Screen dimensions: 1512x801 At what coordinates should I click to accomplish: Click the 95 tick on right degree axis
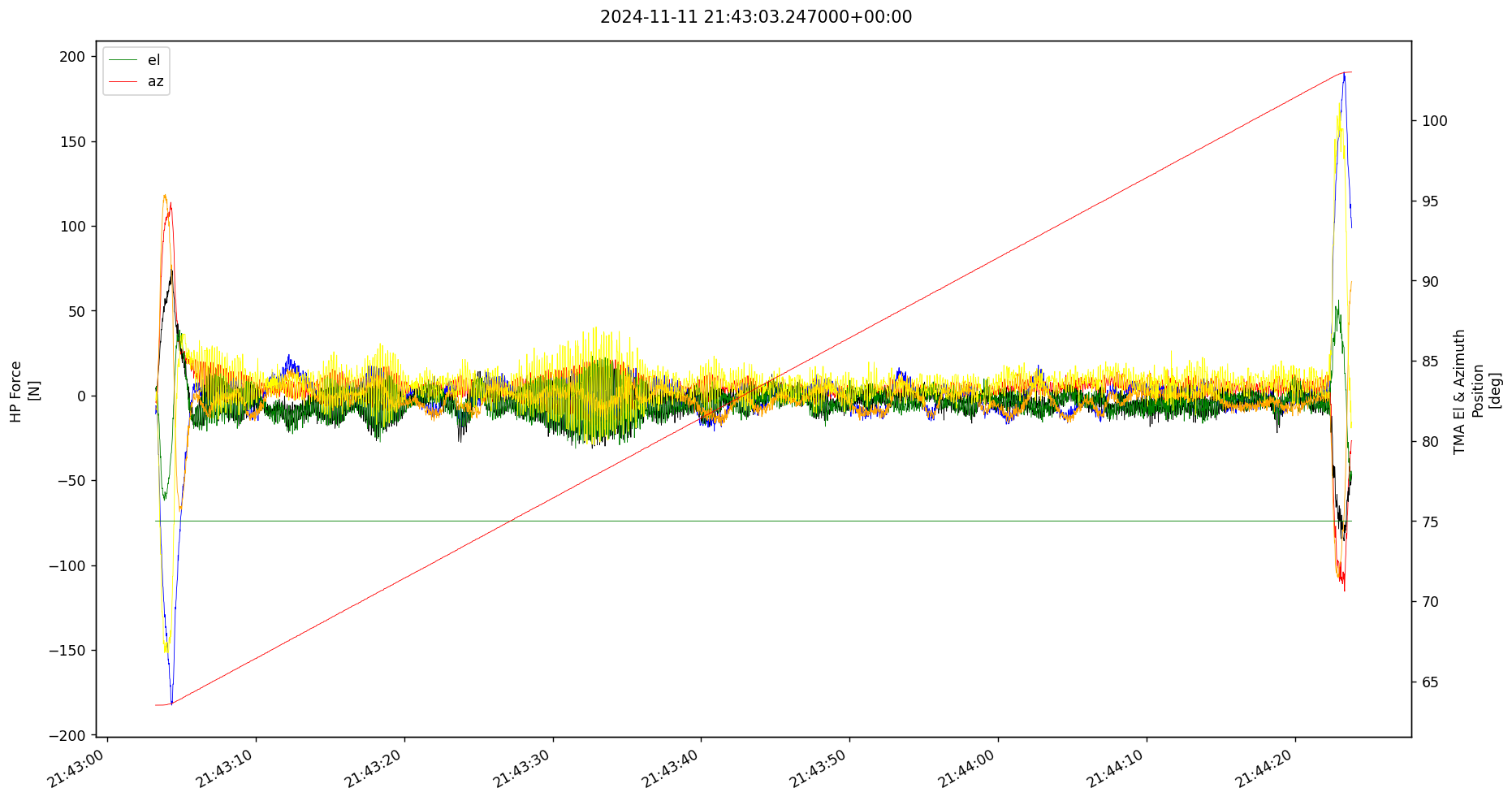coord(1429,201)
